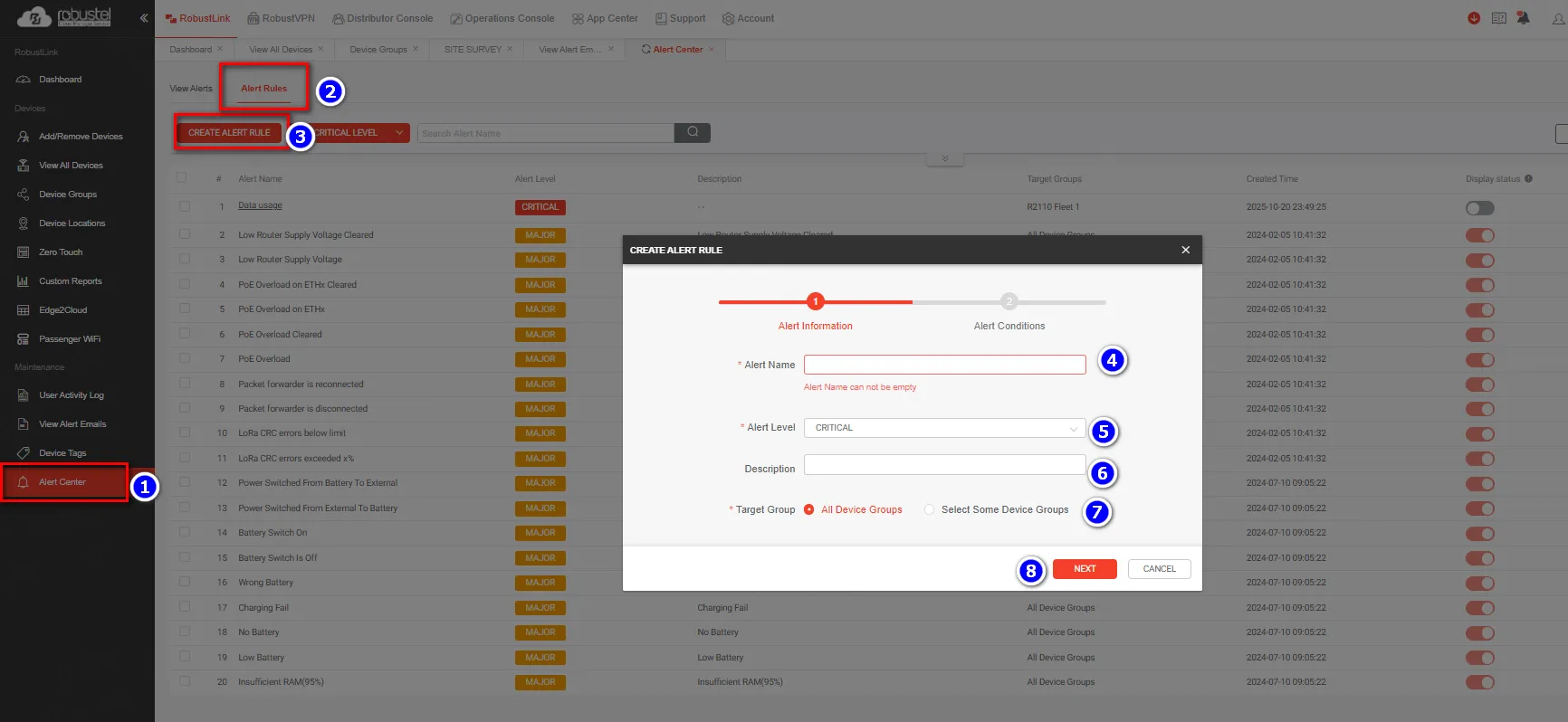
Task: Choose Select Some Device Groups option
Action: [930, 510]
